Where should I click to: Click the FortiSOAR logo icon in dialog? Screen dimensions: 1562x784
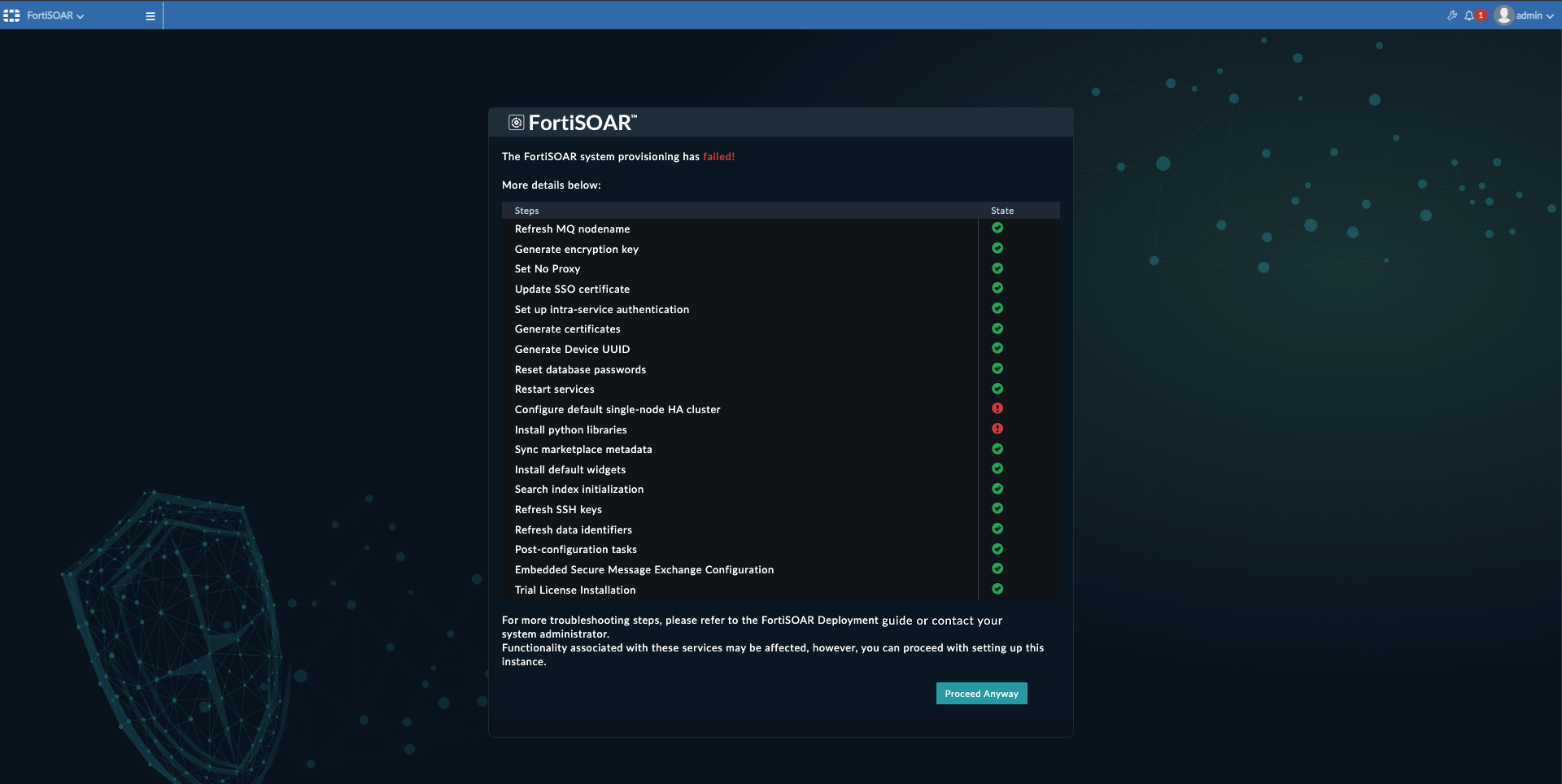point(516,122)
